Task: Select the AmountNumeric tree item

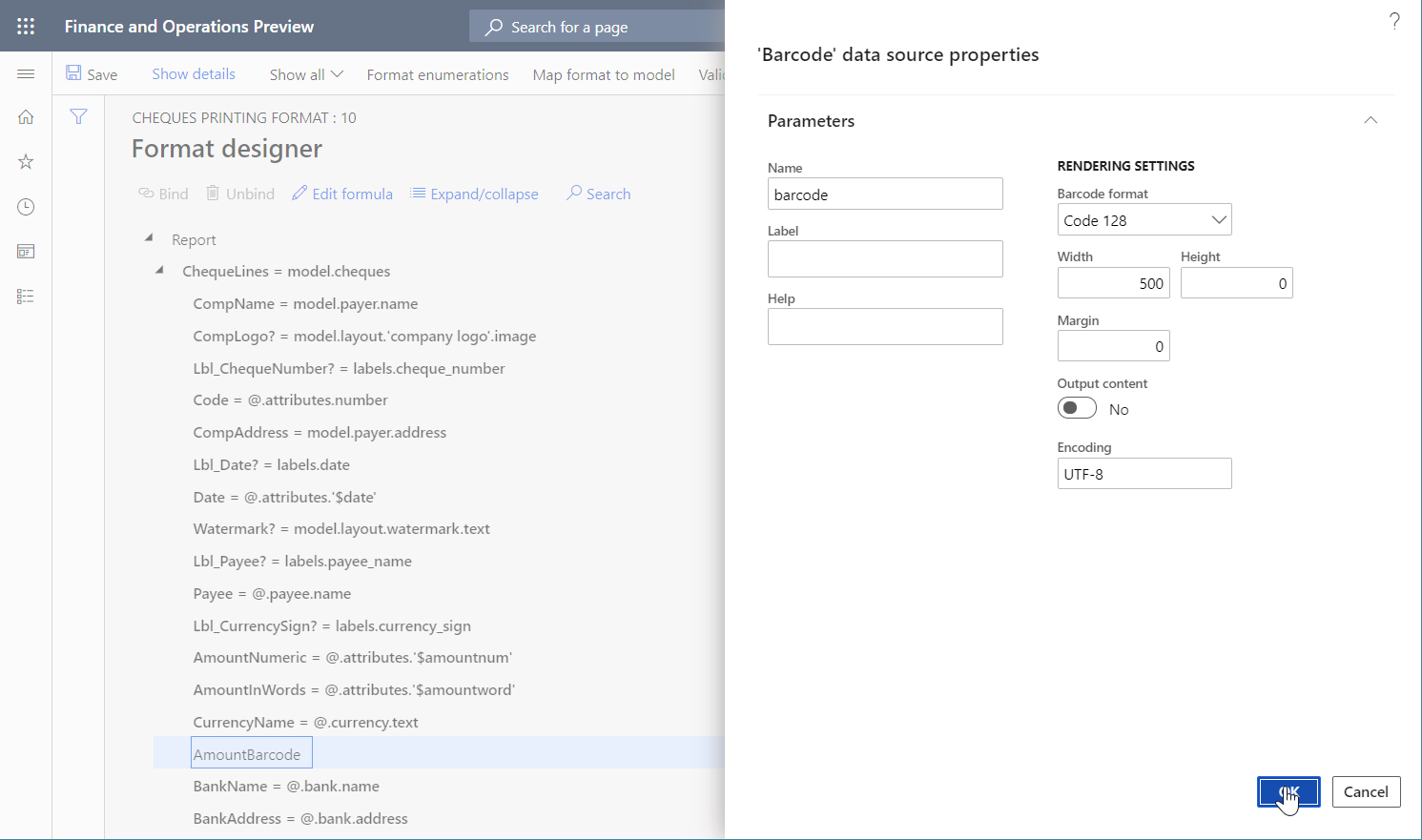Action: click(x=353, y=657)
